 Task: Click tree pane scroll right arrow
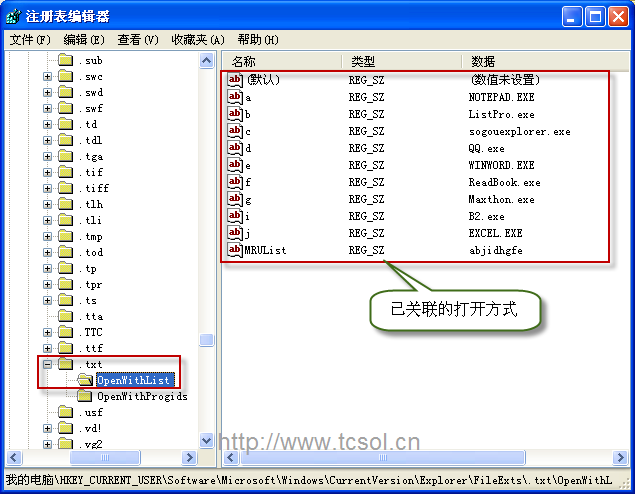pos(189,458)
